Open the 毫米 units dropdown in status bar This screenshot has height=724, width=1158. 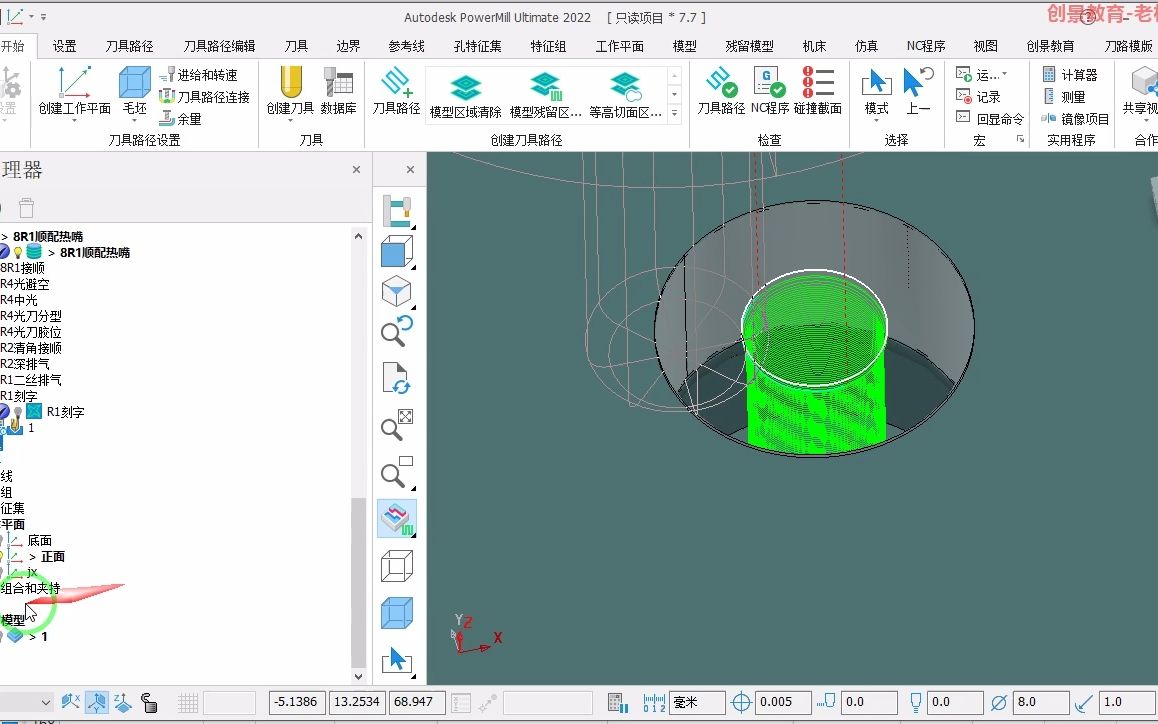(697, 702)
